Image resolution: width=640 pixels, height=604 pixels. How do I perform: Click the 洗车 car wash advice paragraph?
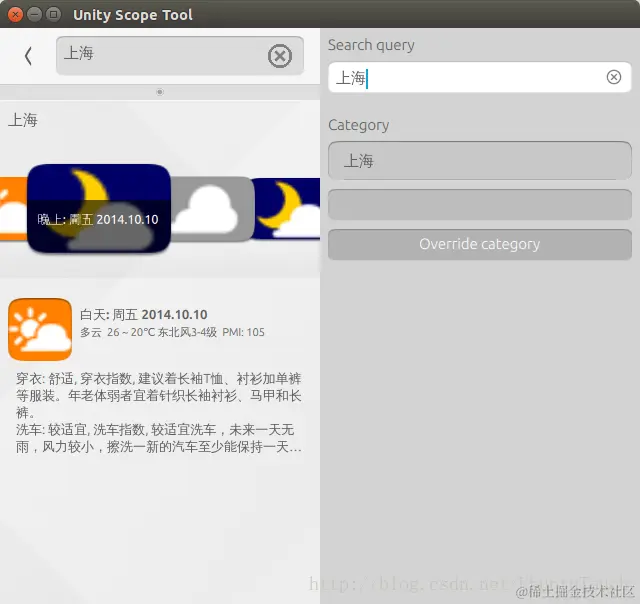(x=159, y=438)
